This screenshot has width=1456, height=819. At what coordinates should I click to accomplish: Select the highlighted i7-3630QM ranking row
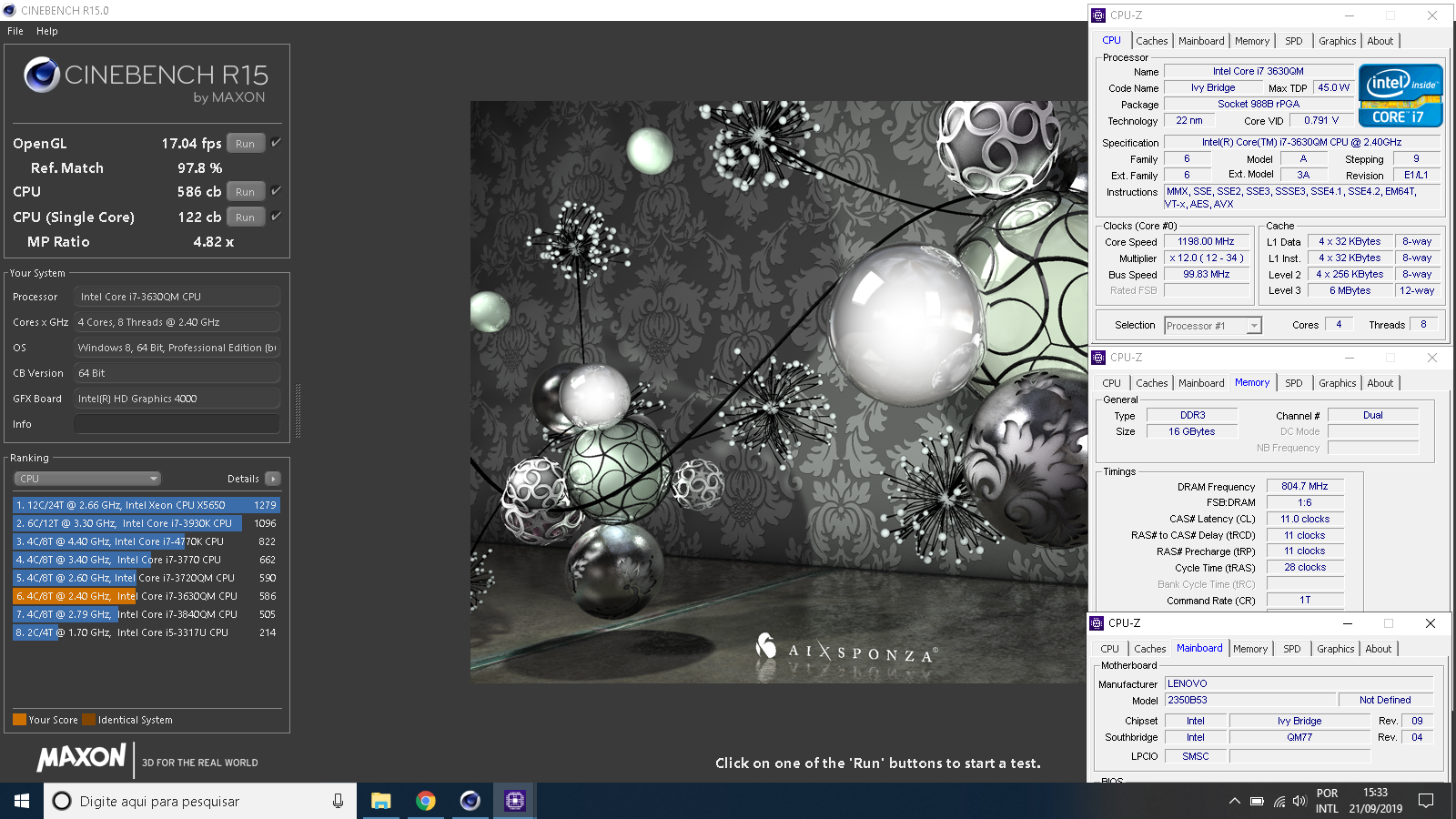146,596
